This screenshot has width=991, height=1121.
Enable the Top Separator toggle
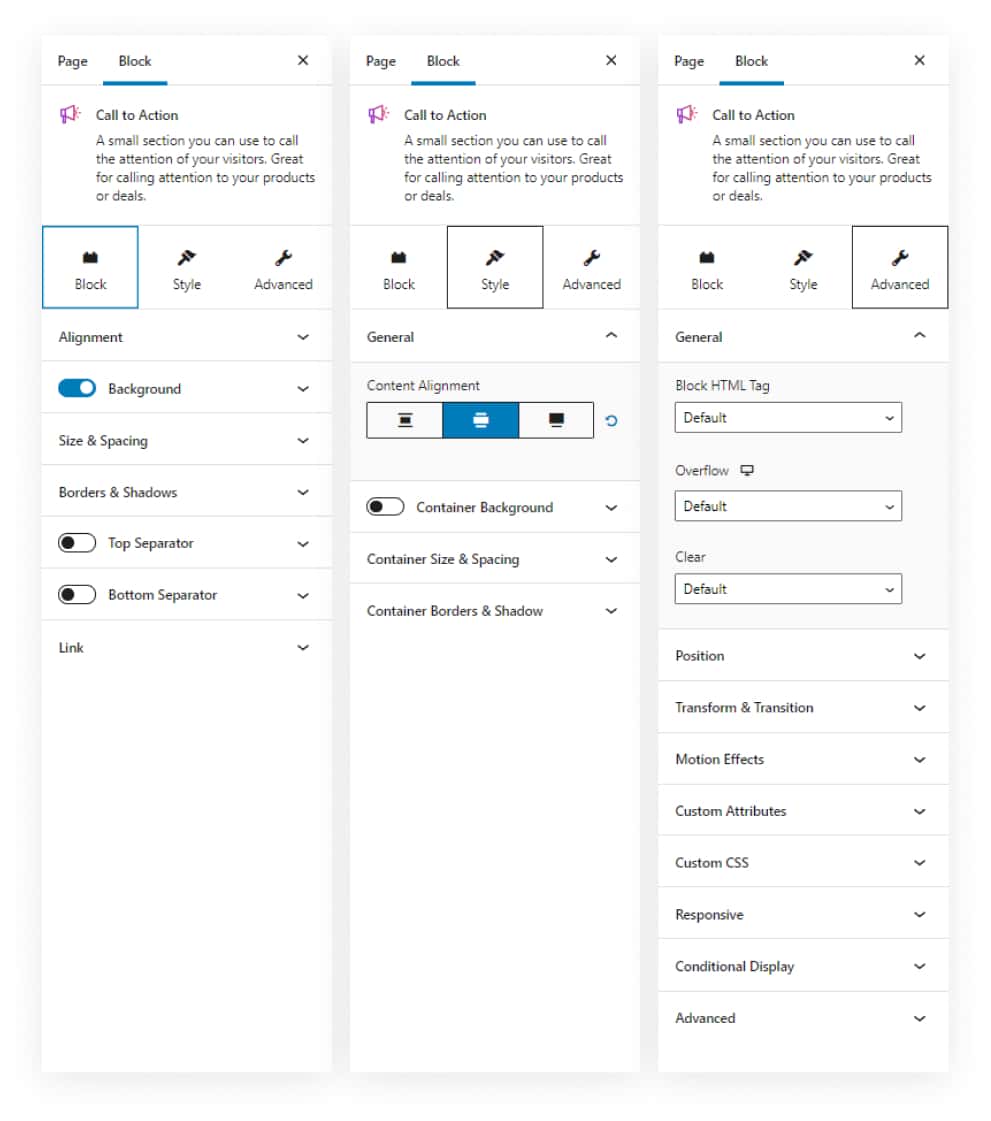(77, 543)
